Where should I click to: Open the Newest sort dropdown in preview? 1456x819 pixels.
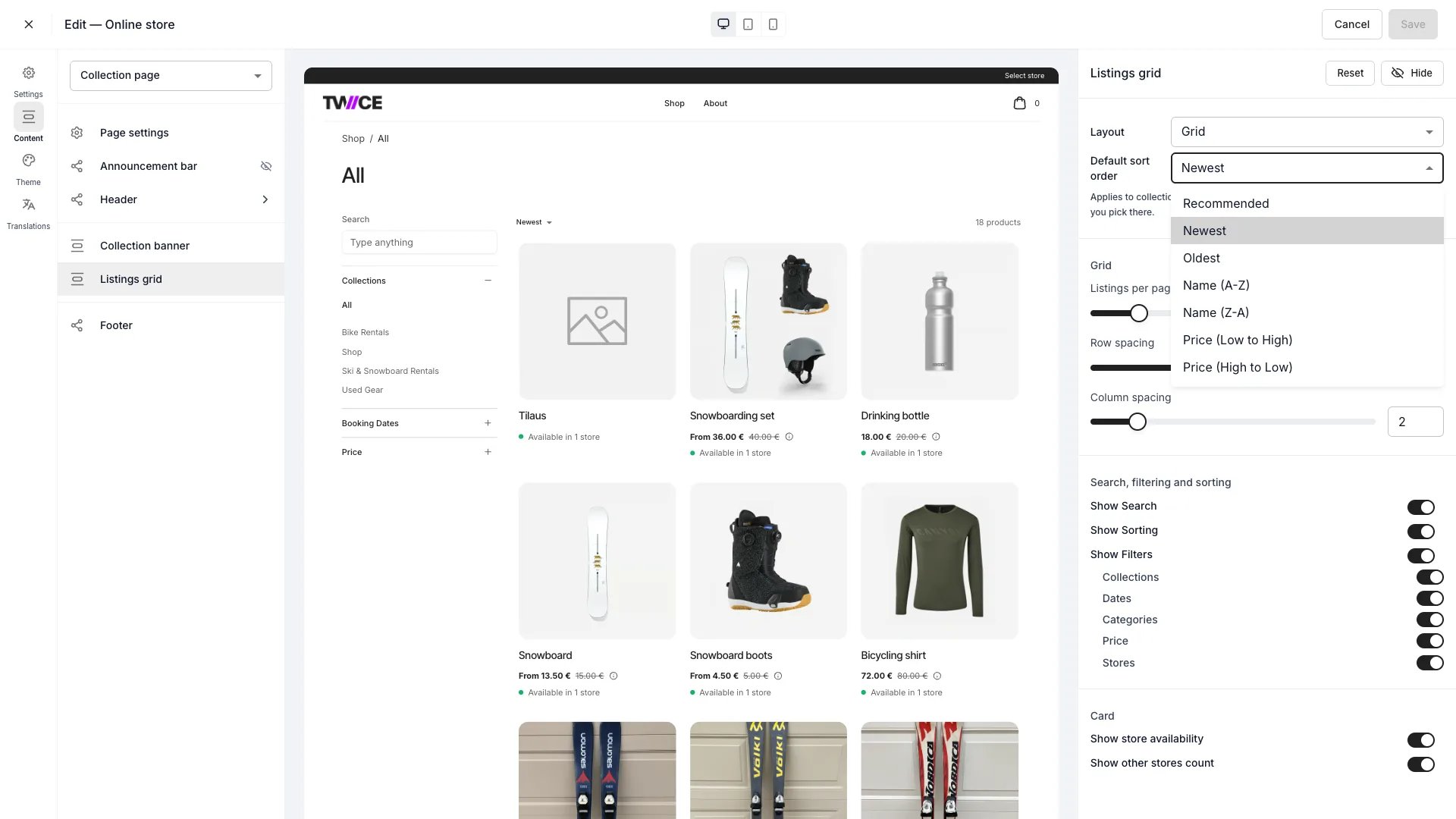pyautogui.click(x=534, y=222)
